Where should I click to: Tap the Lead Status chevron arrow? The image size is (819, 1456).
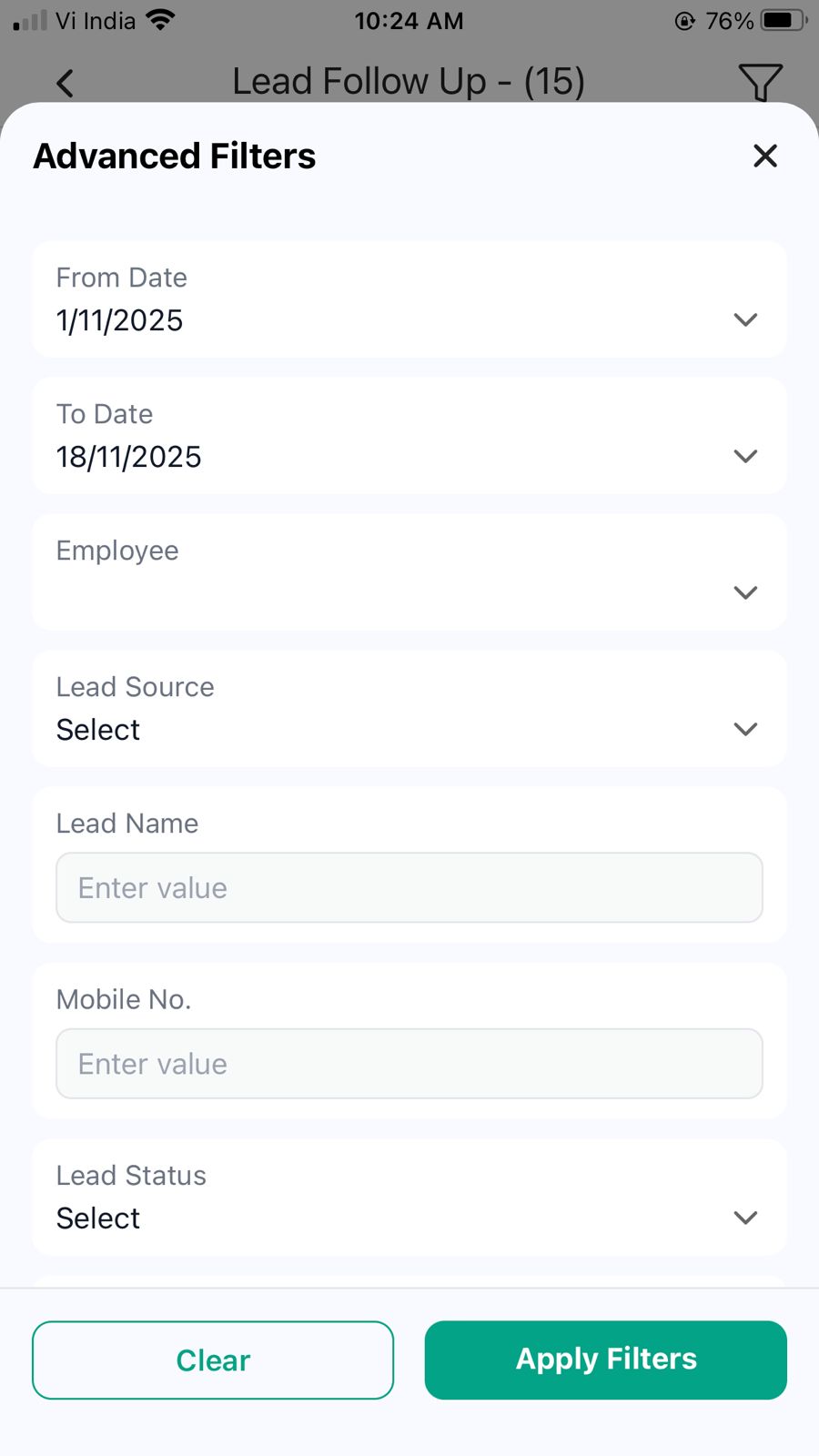(745, 1218)
